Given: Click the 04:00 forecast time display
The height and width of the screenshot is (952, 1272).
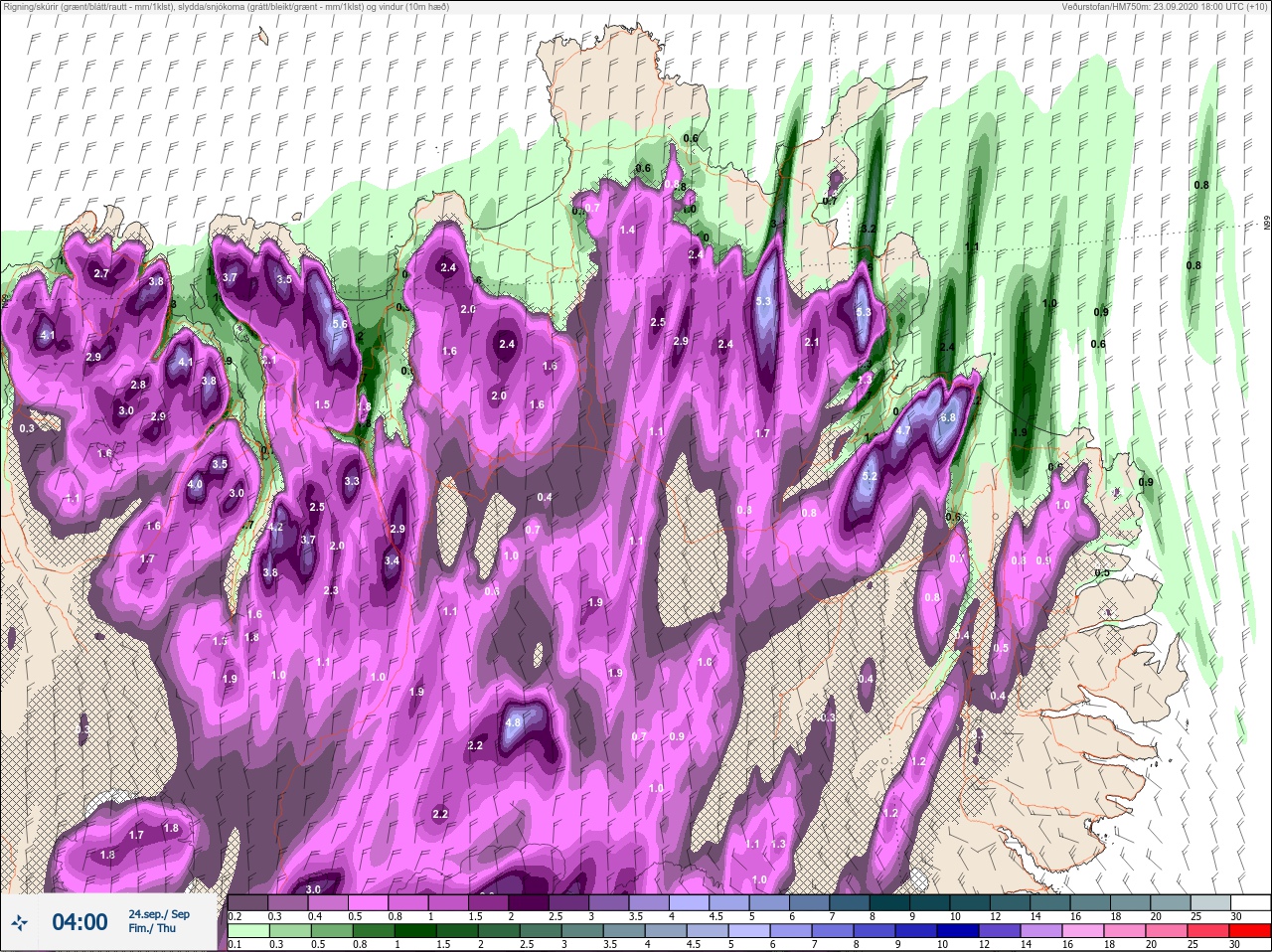Looking at the screenshot, I should pyautogui.click(x=79, y=922).
